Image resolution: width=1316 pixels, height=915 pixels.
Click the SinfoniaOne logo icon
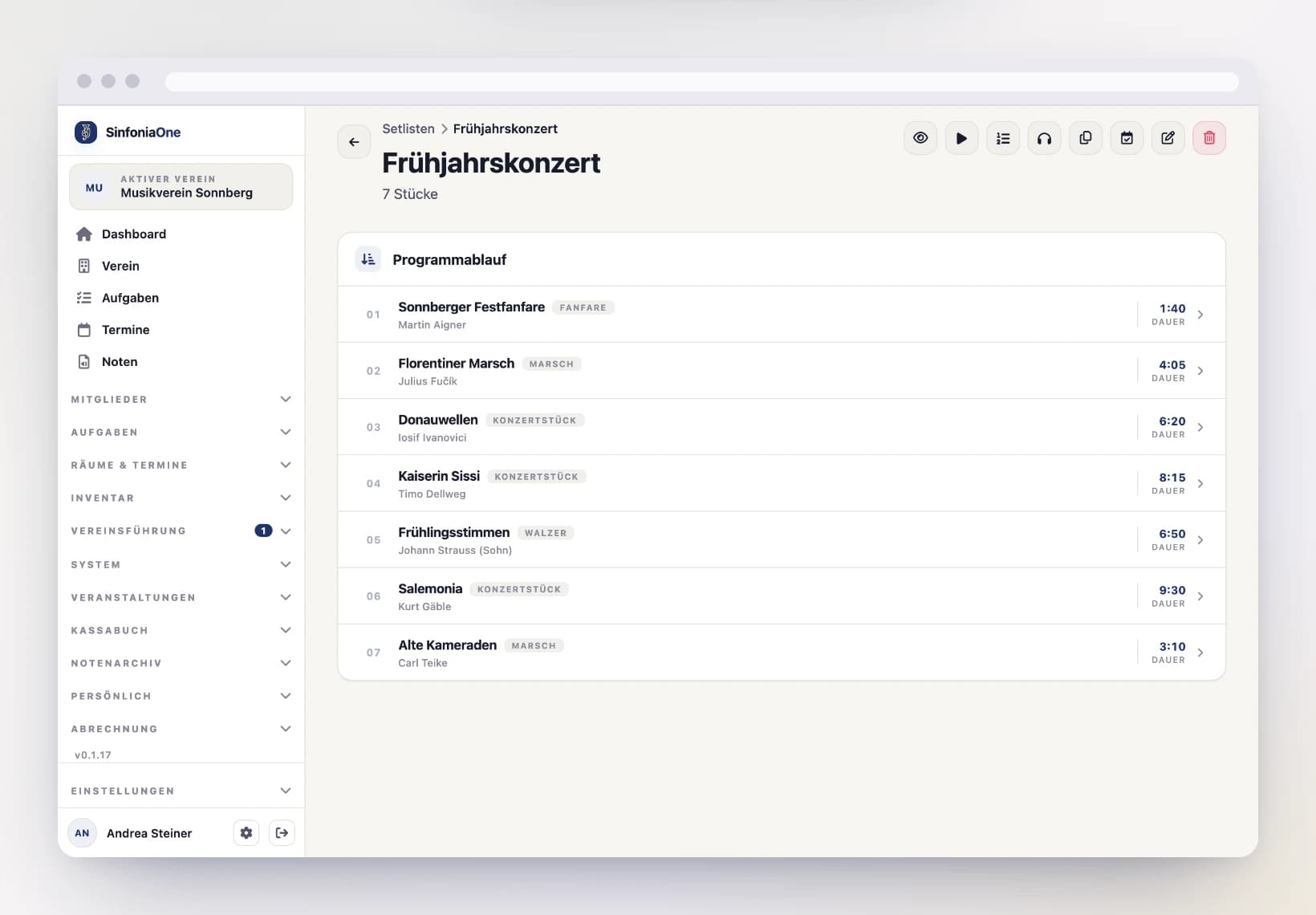tap(86, 132)
